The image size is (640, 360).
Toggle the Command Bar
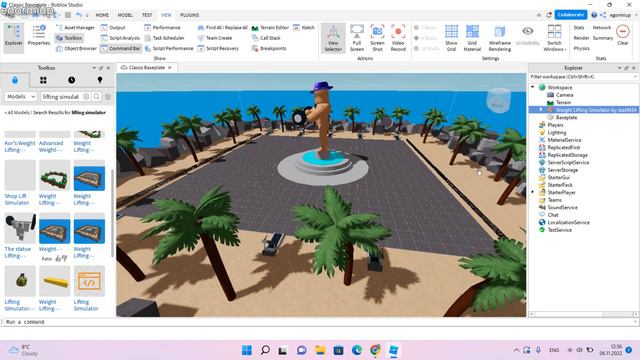pyautogui.click(x=120, y=48)
